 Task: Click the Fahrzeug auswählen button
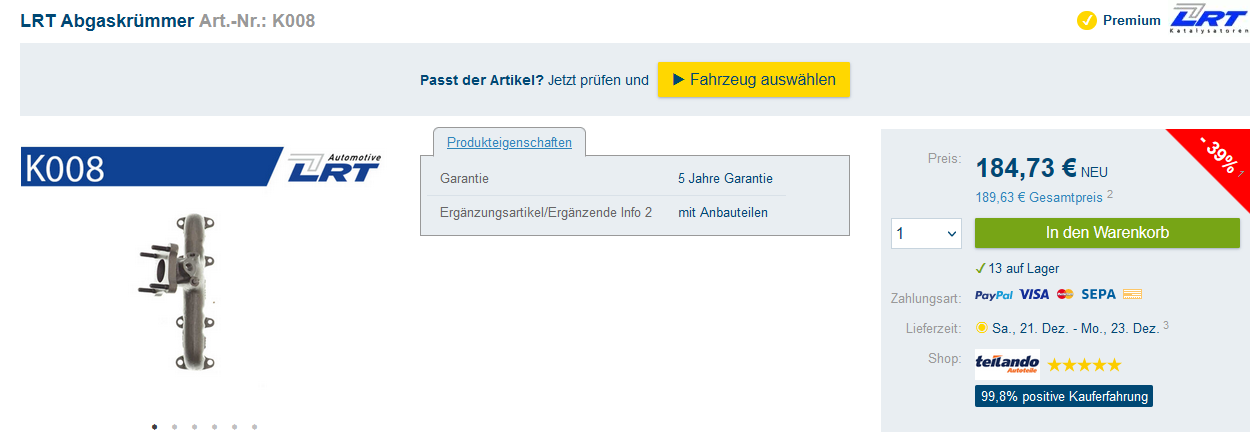tap(754, 80)
